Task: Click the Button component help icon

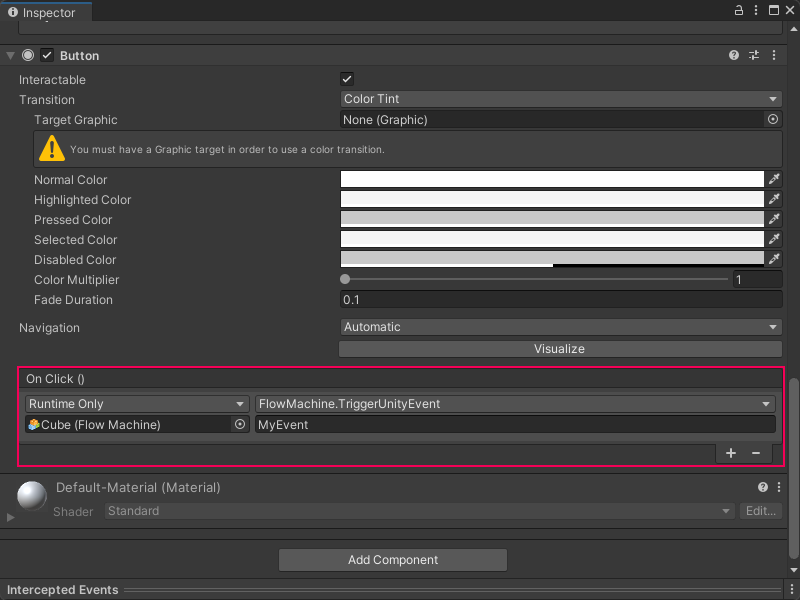Action: click(x=734, y=56)
